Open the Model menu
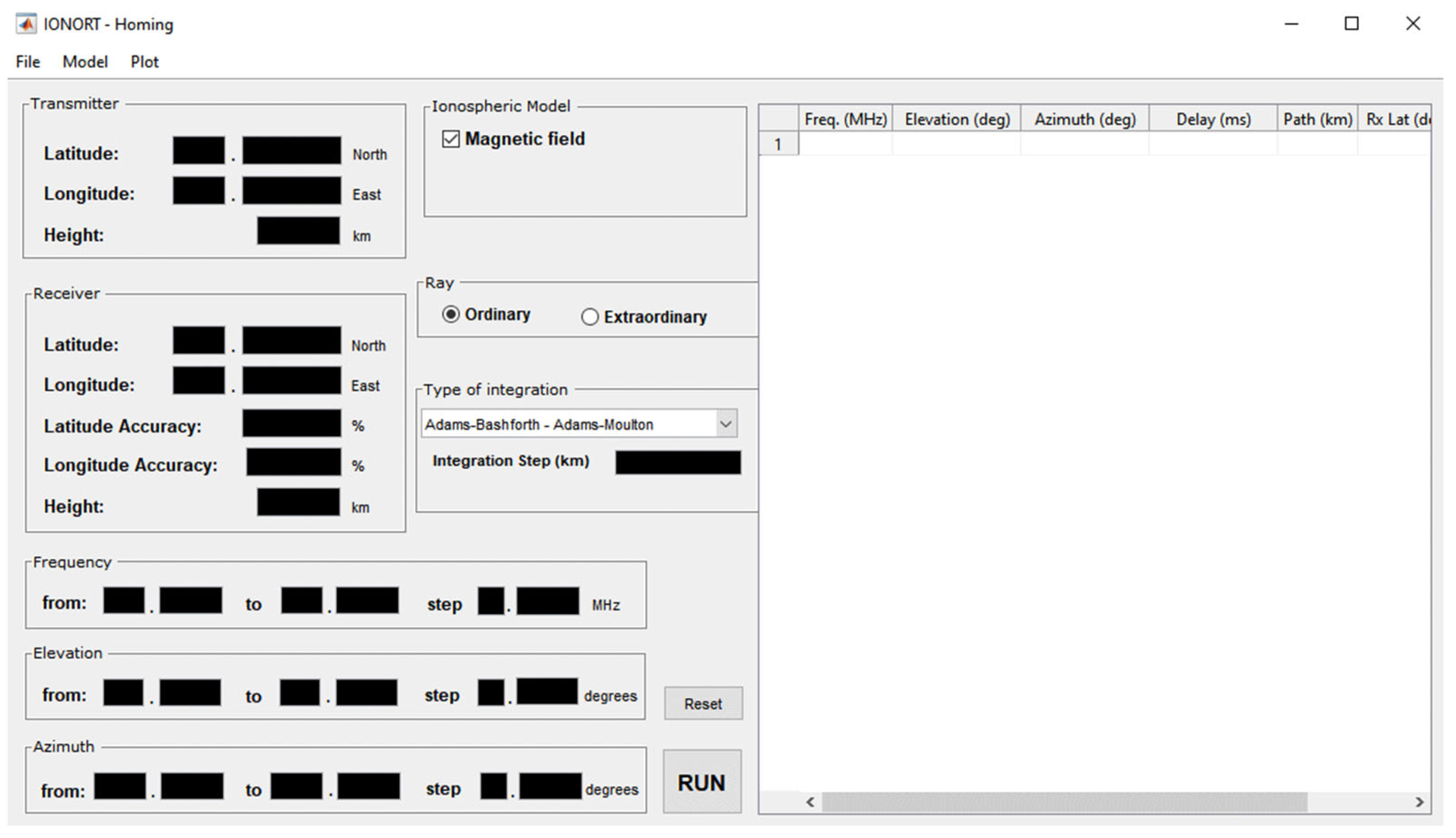1456x838 pixels. tap(85, 62)
